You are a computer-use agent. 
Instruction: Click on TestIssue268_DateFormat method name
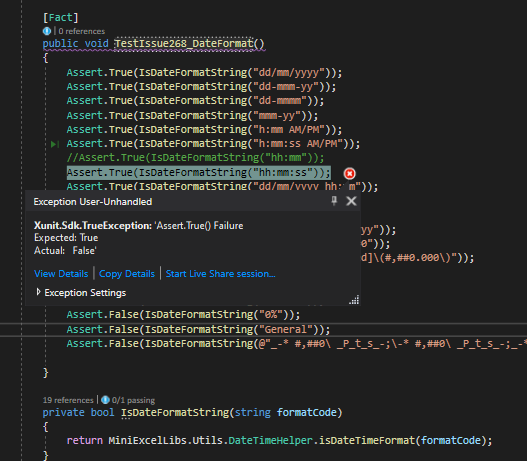coord(184,43)
